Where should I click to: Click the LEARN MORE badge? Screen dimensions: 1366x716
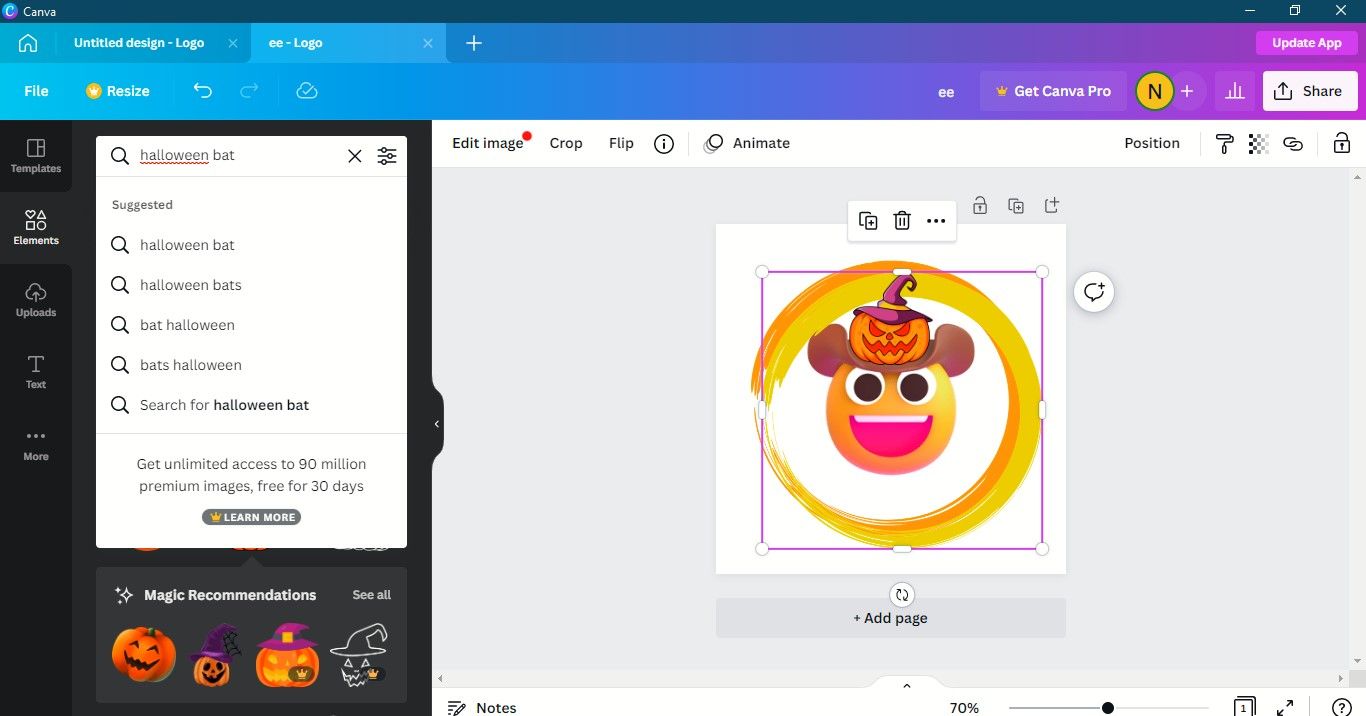251,517
